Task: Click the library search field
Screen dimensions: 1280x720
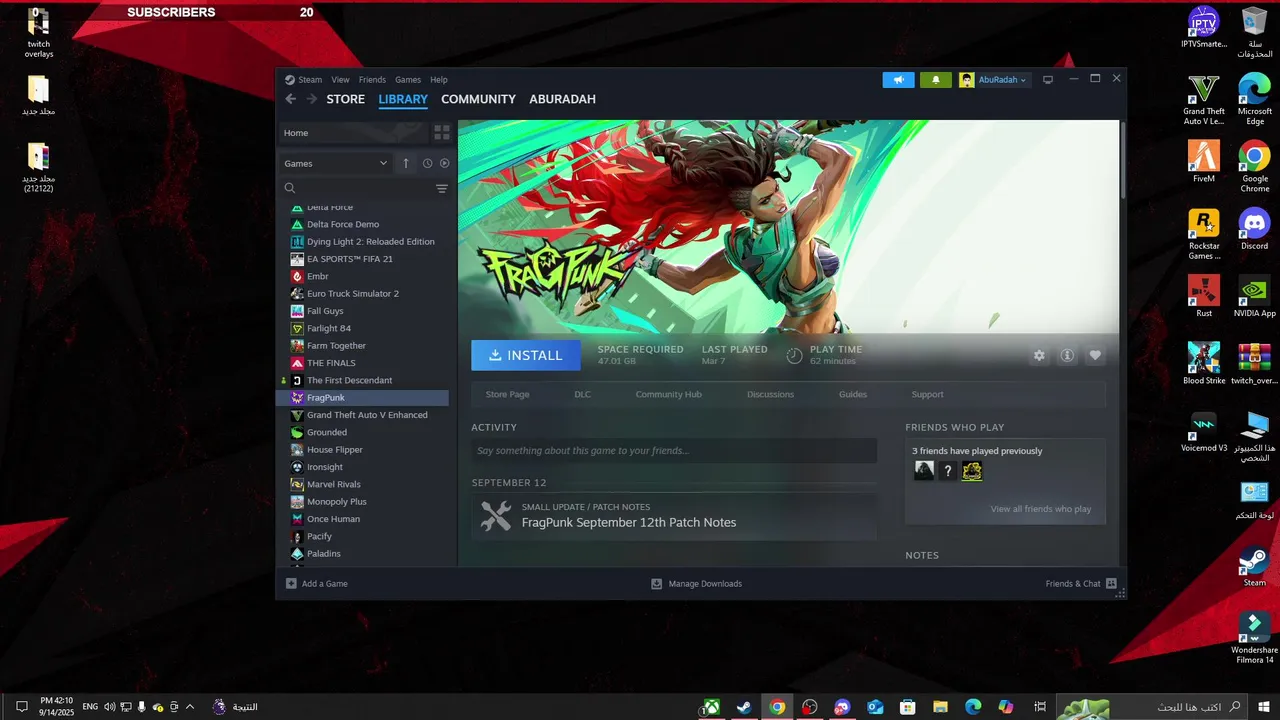Action: pos(356,188)
